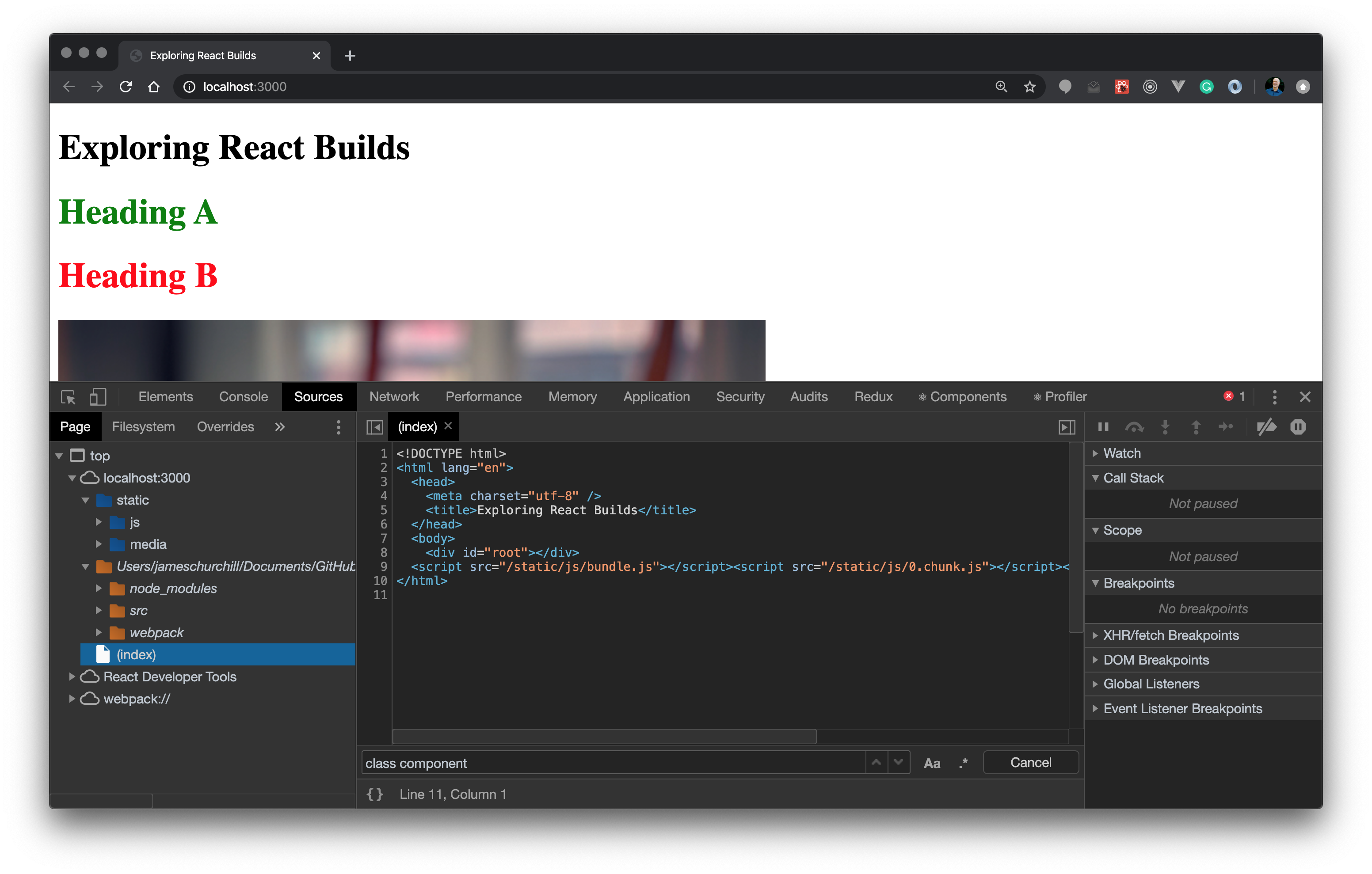Toggle the match case Aa button

click(932, 763)
